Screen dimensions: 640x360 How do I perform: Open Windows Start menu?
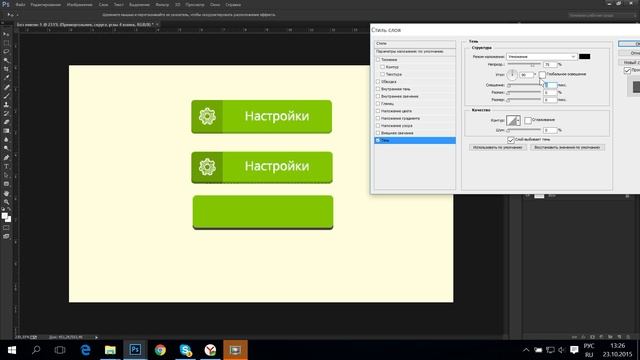click(x=11, y=350)
